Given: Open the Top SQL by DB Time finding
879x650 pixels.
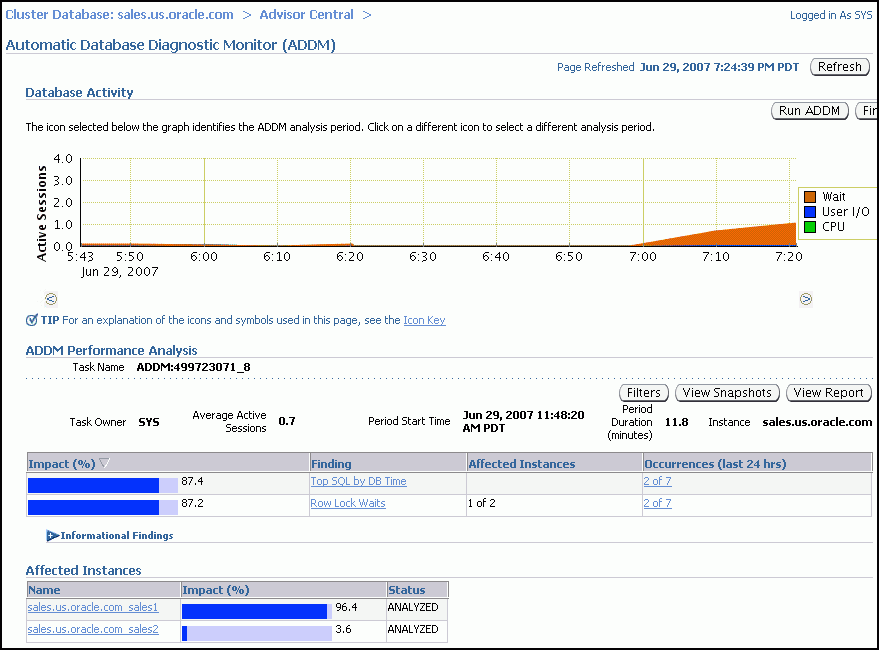Looking at the screenshot, I should pyautogui.click(x=358, y=481).
